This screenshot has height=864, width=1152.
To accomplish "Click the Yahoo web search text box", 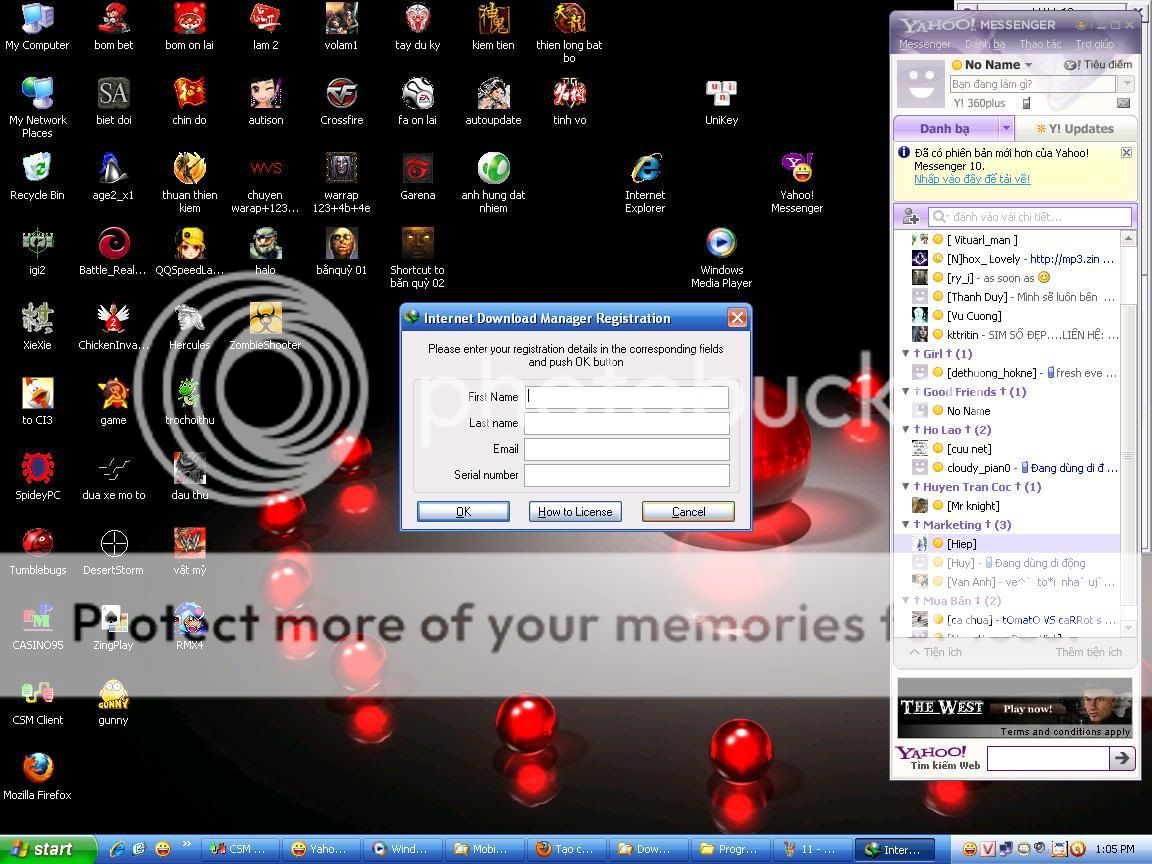I will click(1048, 758).
